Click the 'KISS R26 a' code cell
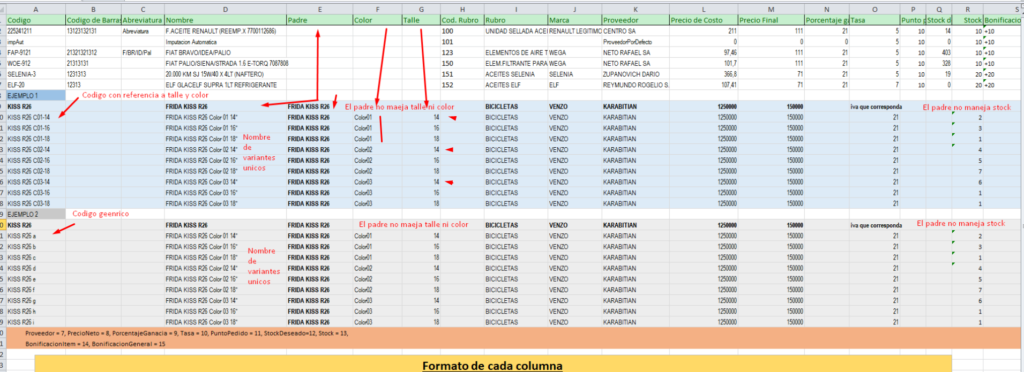Viewport: 1024px width, 372px height. pos(35,236)
